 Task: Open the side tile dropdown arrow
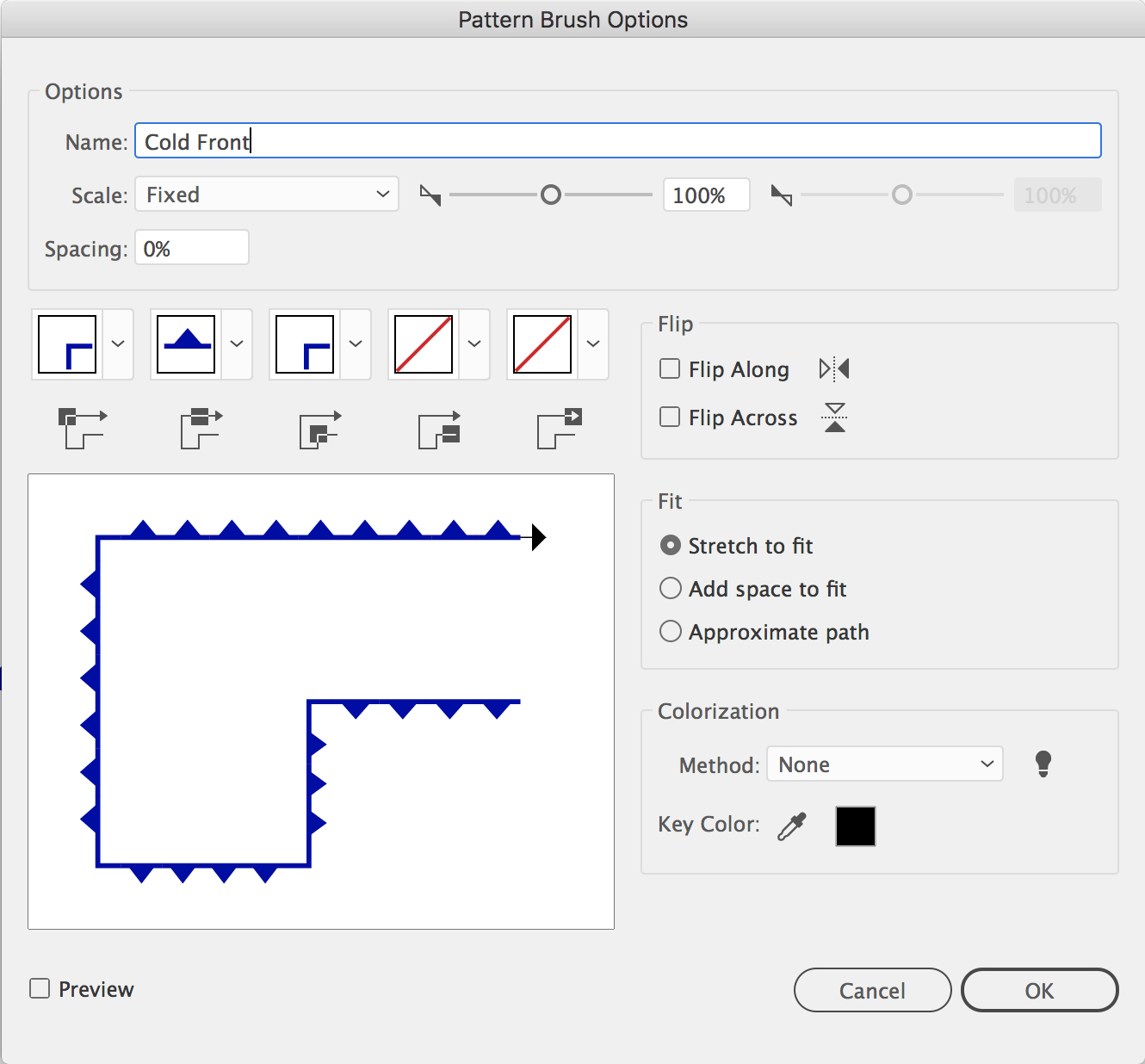coord(237,344)
